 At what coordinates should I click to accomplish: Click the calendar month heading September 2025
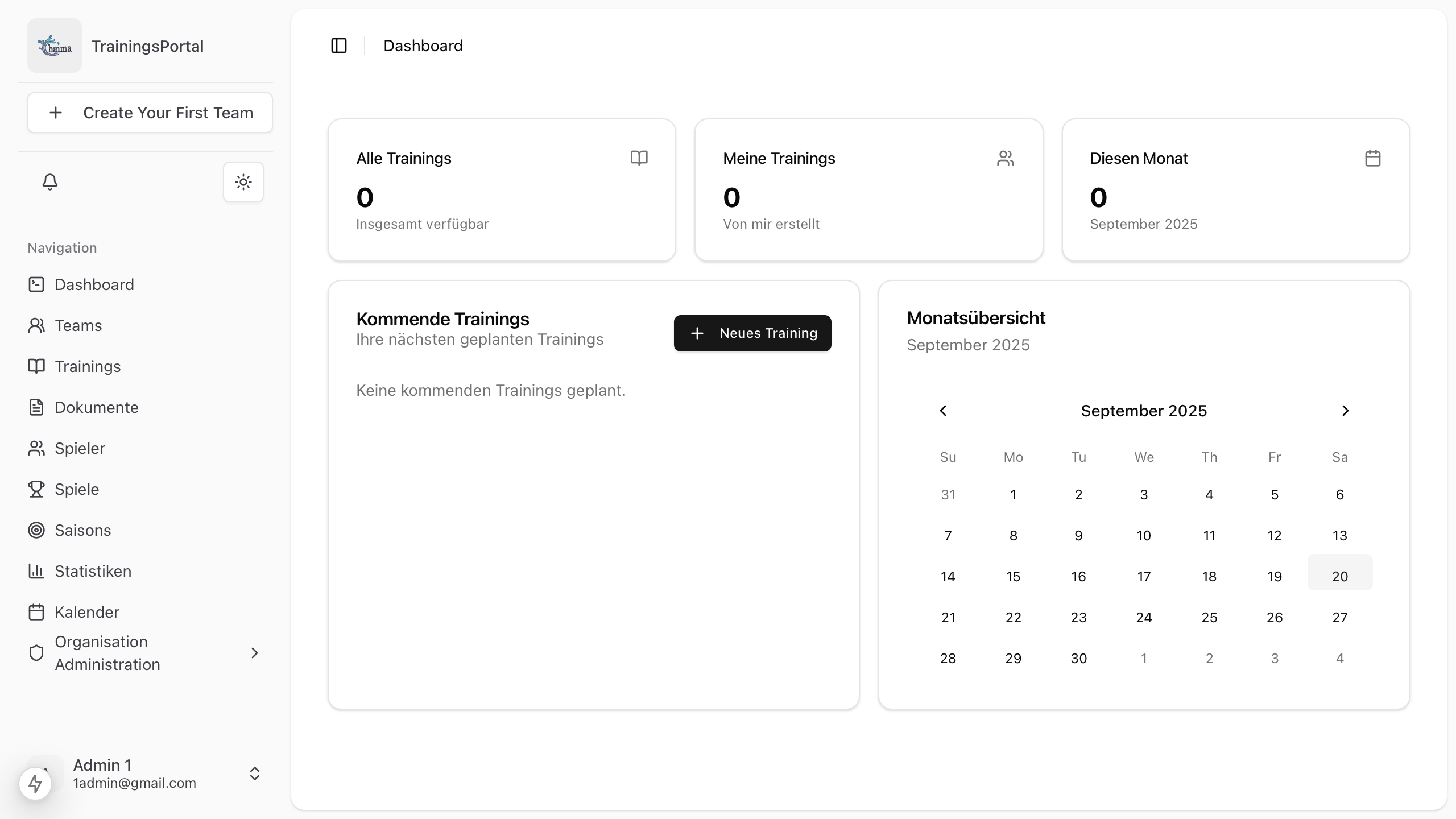tap(1144, 411)
